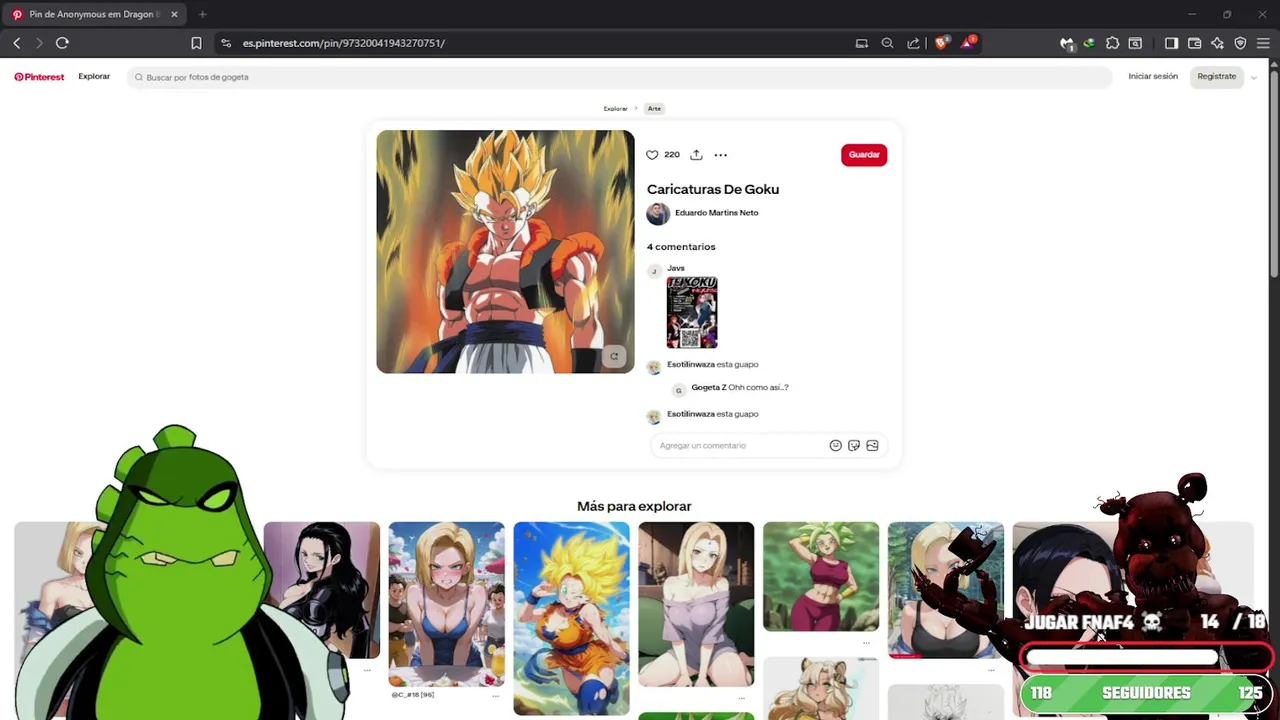The height and width of the screenshot is (720, 1280).
Task: Reload the page with refresh icon
Action: 62,43
